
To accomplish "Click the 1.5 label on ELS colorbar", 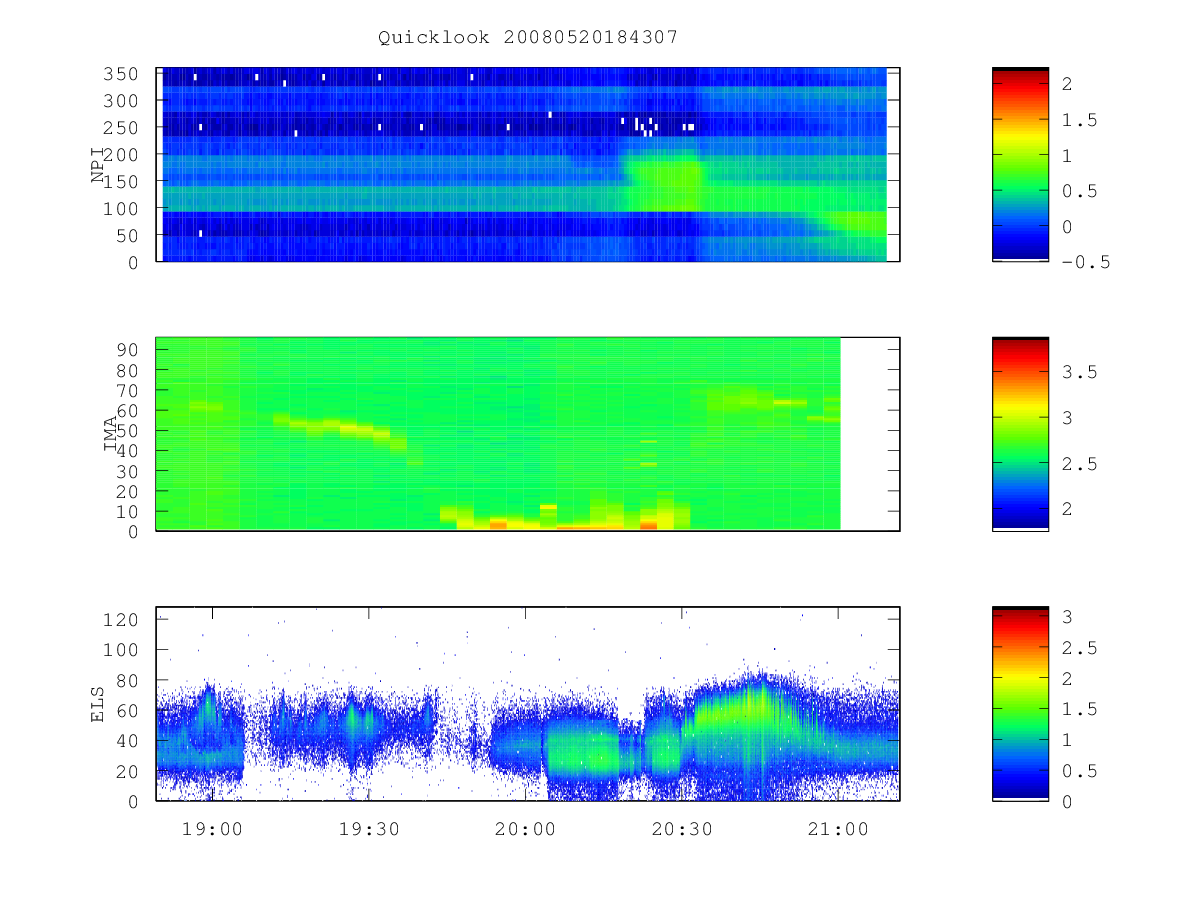I will 1078,709.
